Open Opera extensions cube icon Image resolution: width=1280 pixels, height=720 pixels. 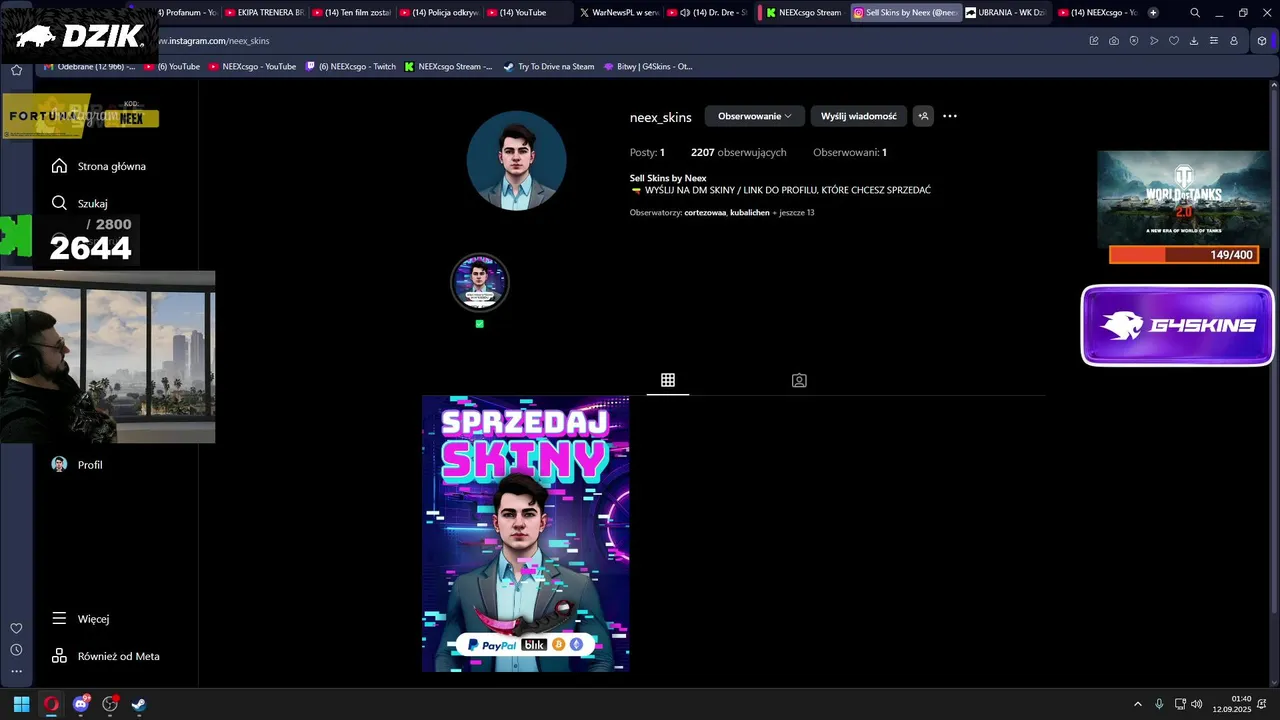pos(1262,41)
